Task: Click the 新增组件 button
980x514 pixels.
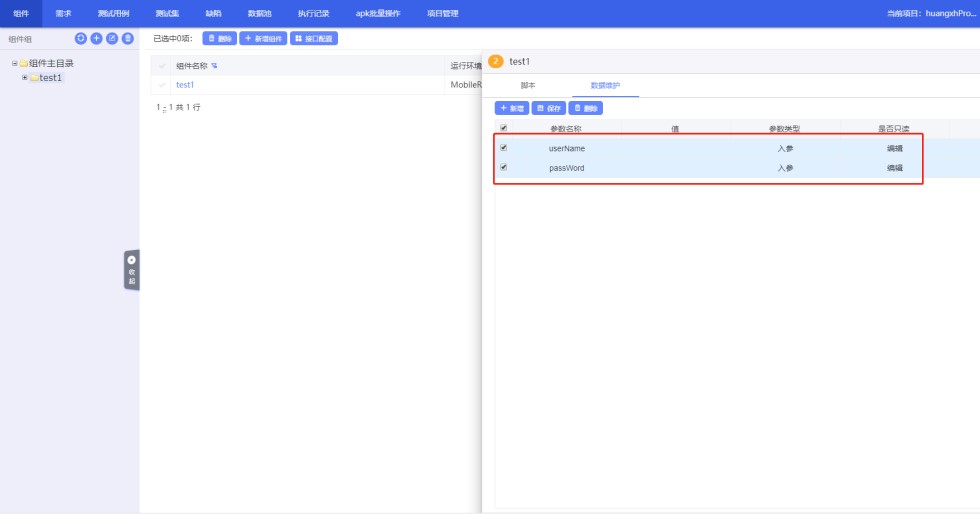Action: [263, 38]
